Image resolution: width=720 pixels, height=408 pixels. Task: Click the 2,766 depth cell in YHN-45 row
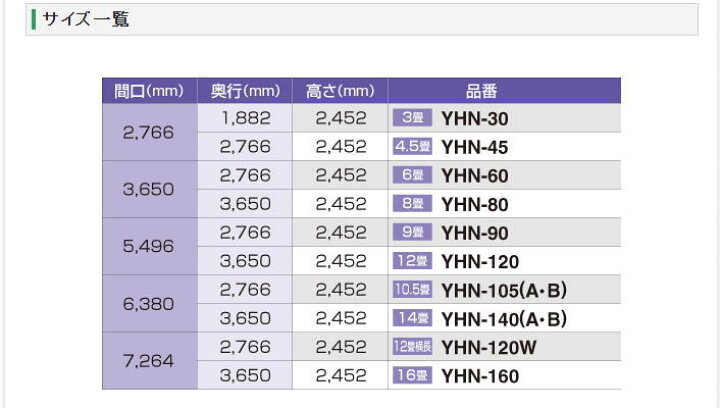(x=245, y=147)
